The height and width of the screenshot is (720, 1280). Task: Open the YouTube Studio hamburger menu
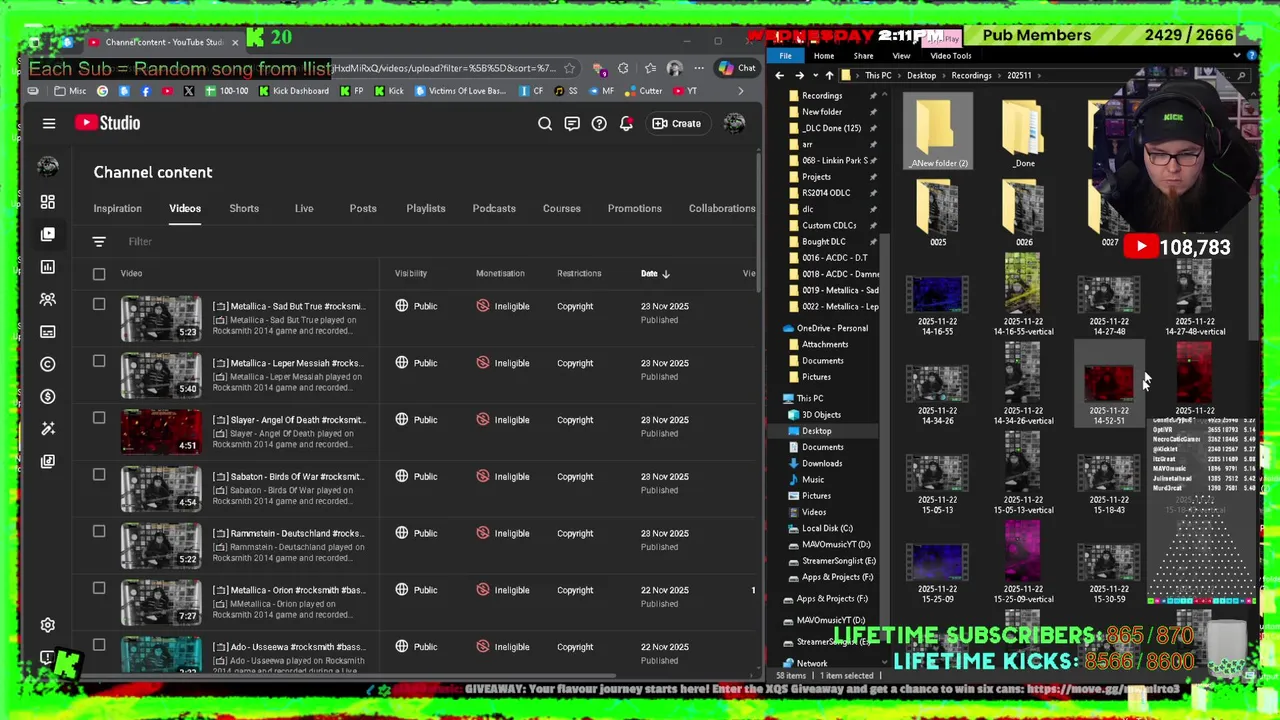49,123
